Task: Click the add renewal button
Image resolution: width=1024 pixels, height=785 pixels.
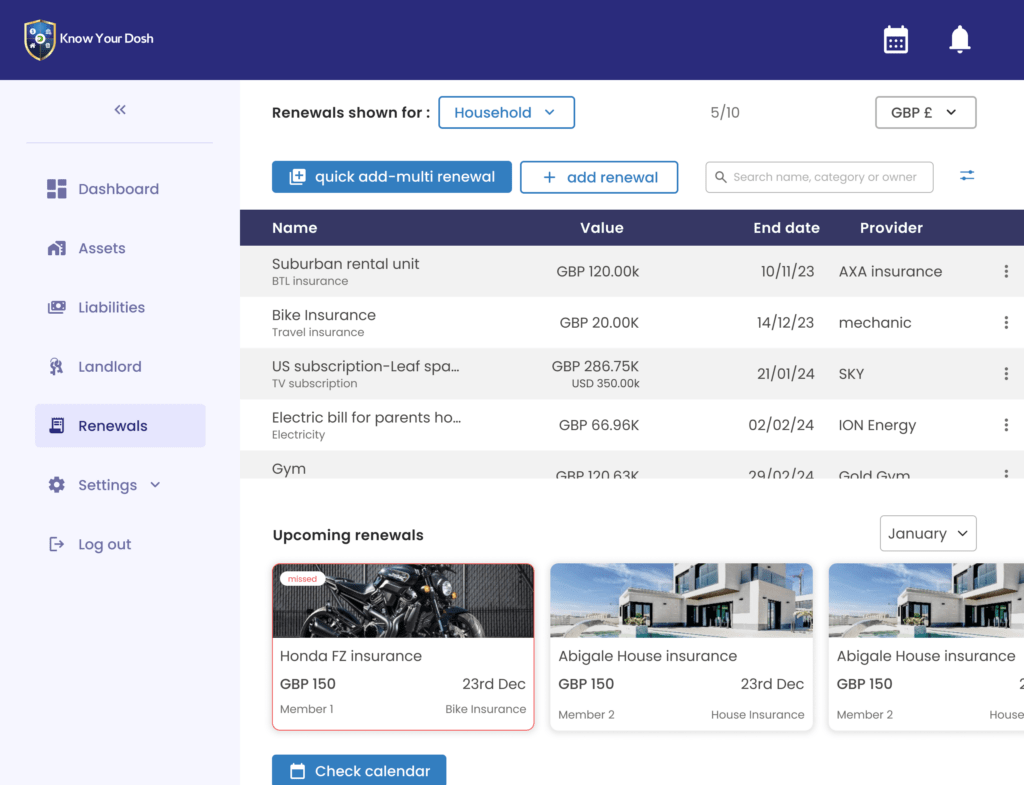Action: tap(598, 177)
